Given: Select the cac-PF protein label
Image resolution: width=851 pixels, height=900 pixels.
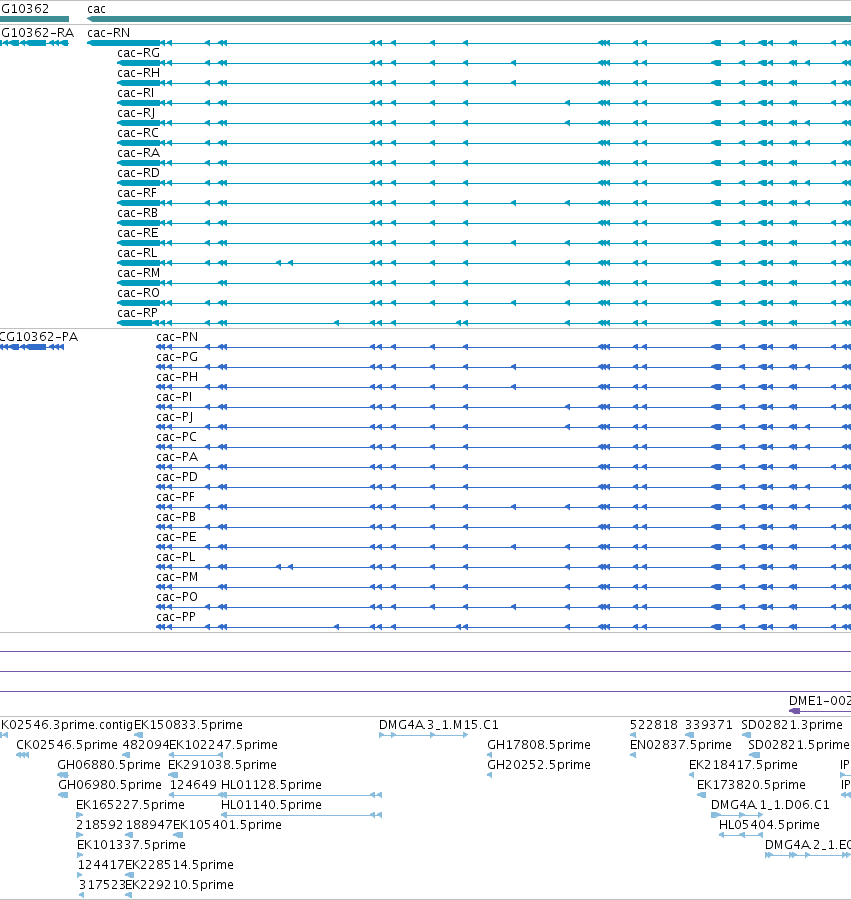Looking at the screenshot, I should point(176,497).
